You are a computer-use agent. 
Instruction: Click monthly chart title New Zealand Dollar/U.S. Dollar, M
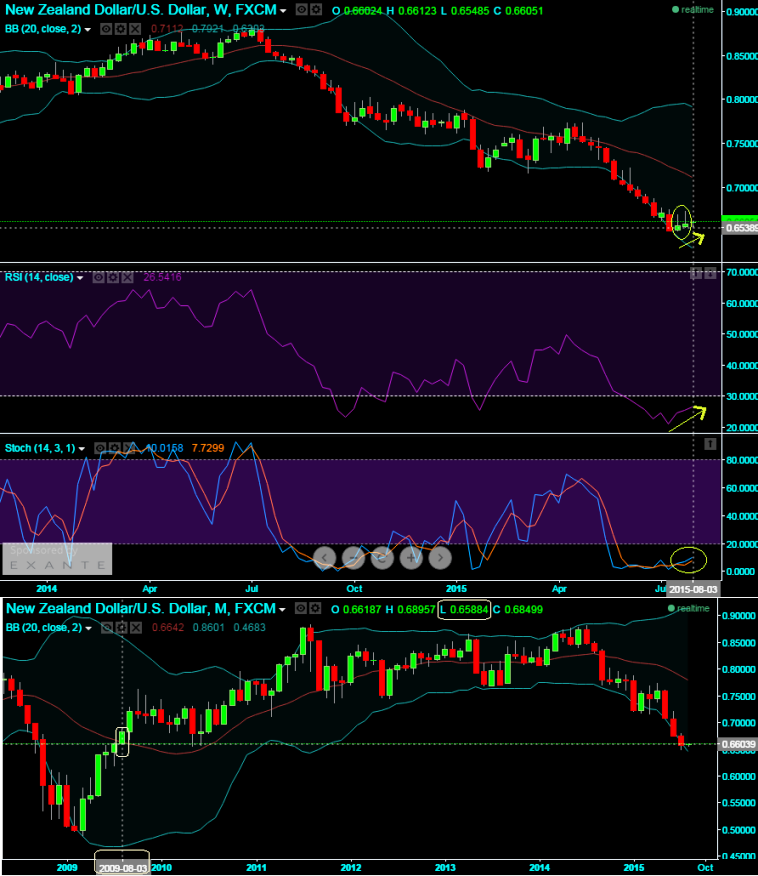coord(141,608)
